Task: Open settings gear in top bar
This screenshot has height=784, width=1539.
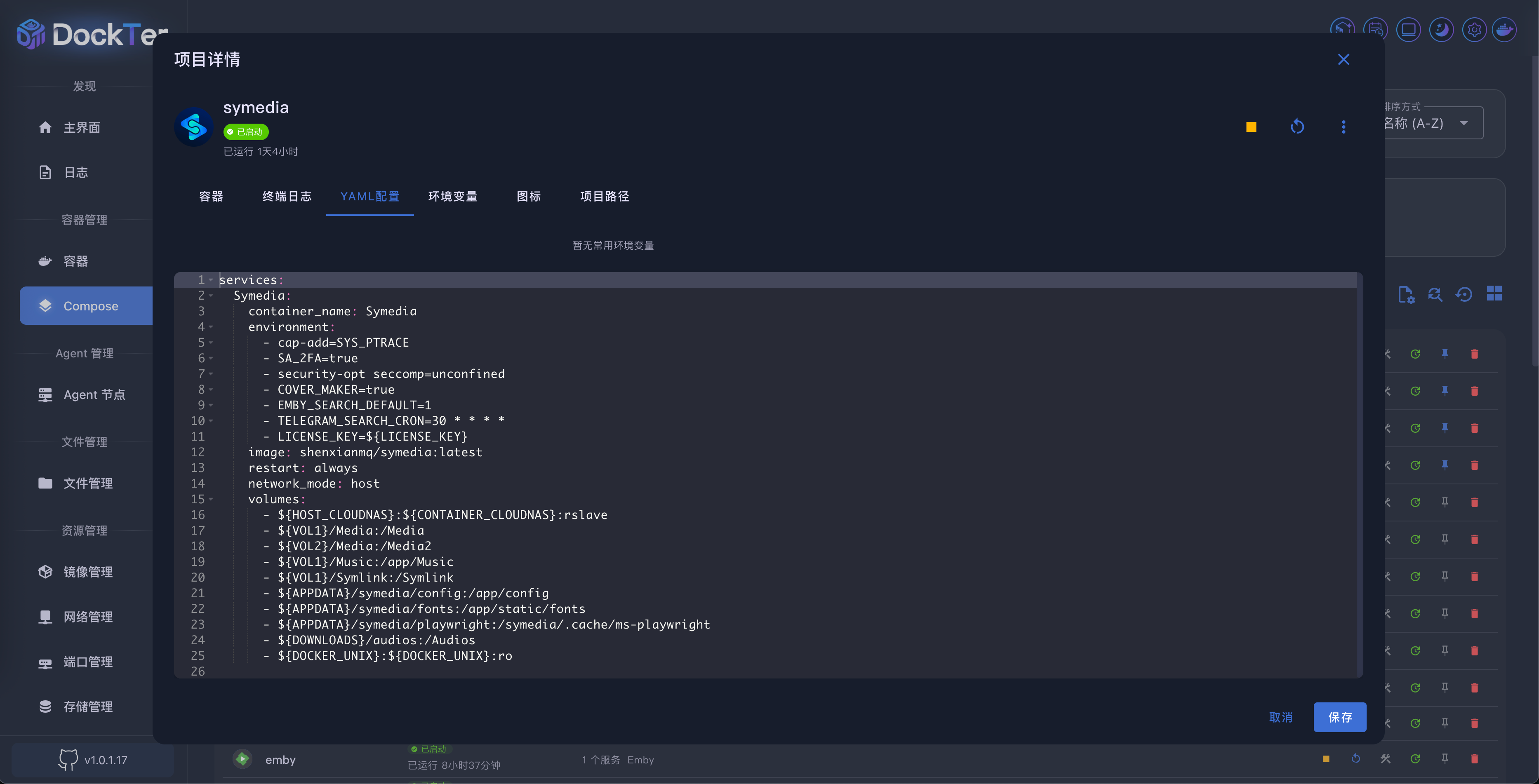Action: [1474, 29]
